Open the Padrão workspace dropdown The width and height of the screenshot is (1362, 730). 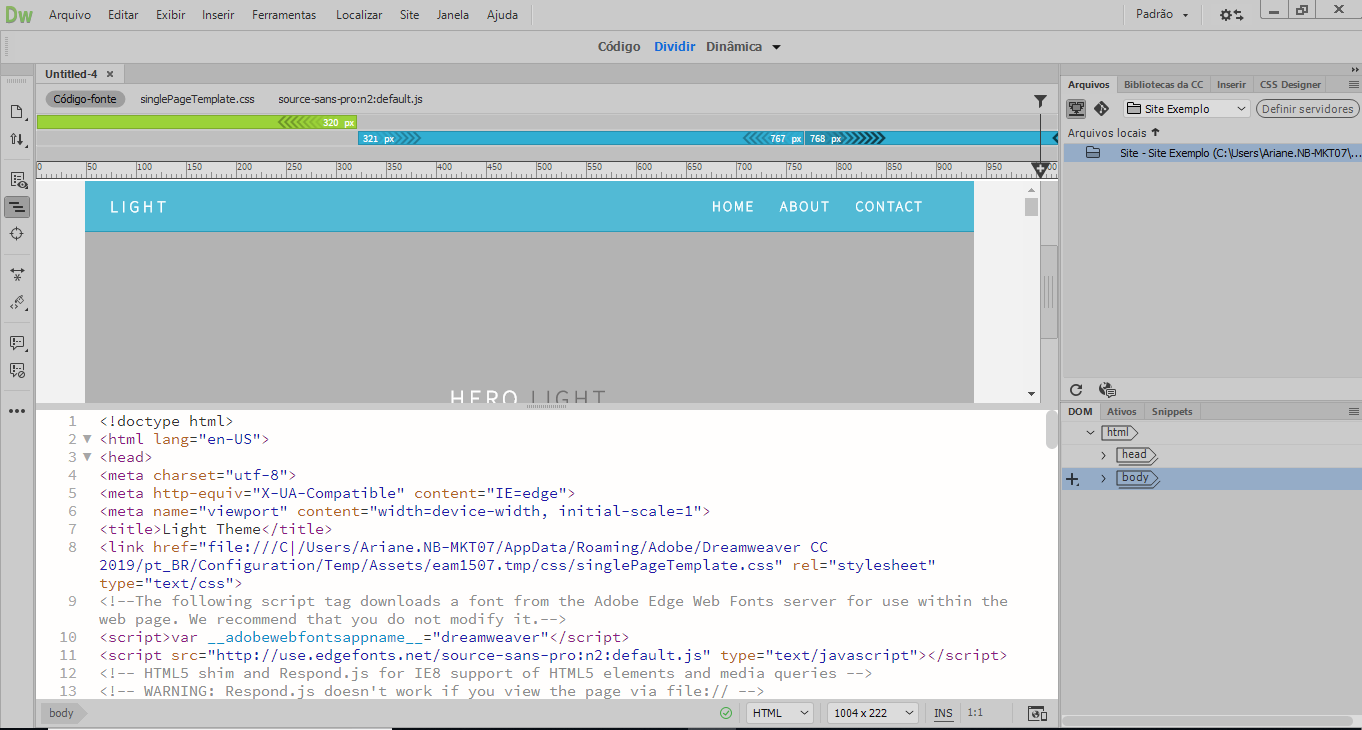tap(1163, 15)
